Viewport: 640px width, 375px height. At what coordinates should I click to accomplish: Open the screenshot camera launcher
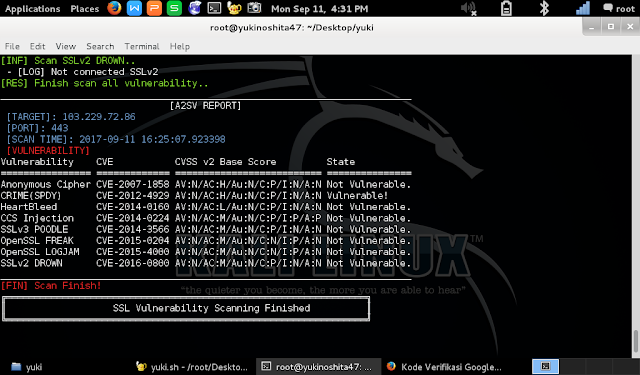click(x=254, y=8)
